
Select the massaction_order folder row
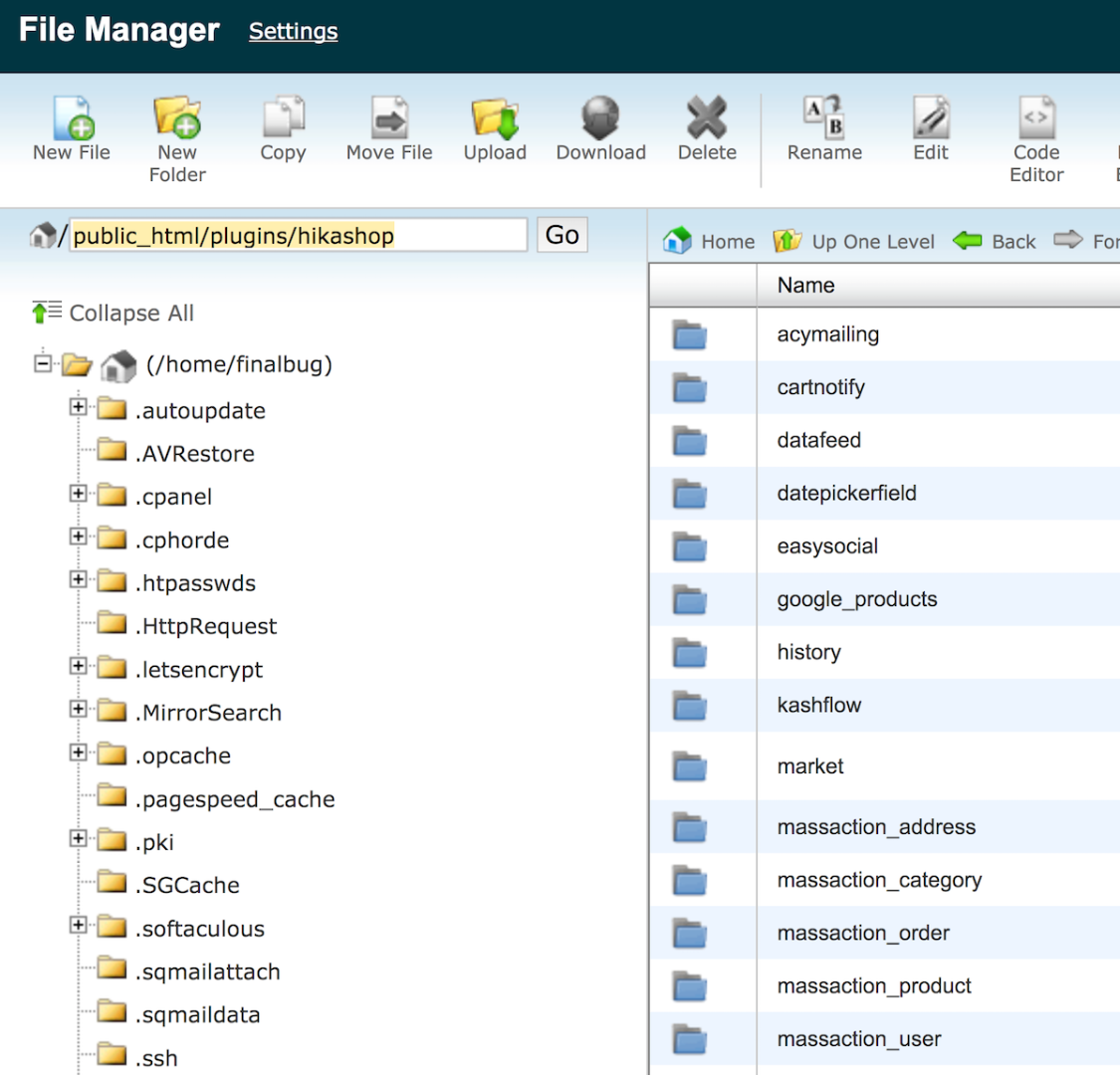(862, 934)
